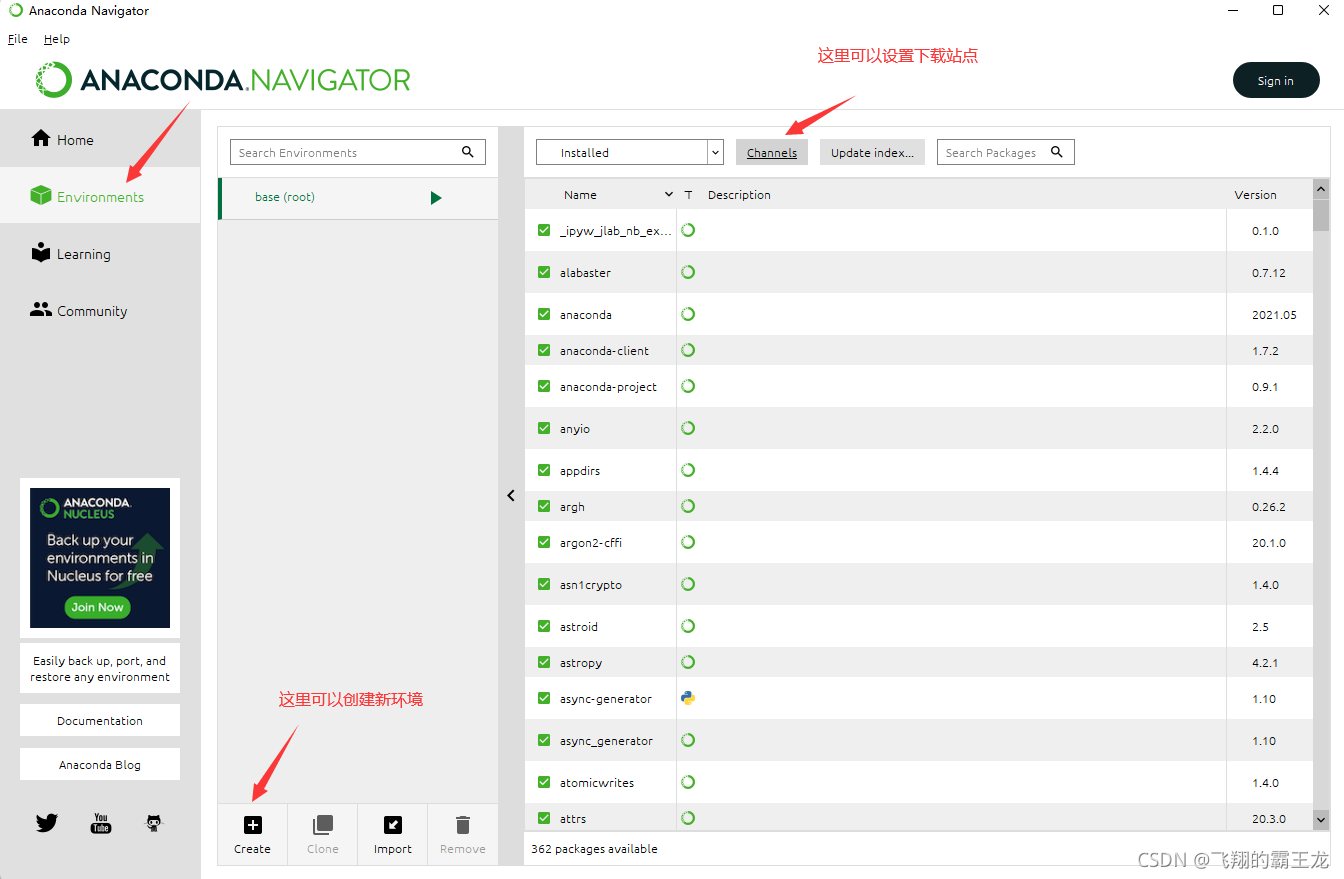Screen dimensions: 1344x879
Task: Toggle the alabaster package checkbox
Action: [x=544, y=272]
